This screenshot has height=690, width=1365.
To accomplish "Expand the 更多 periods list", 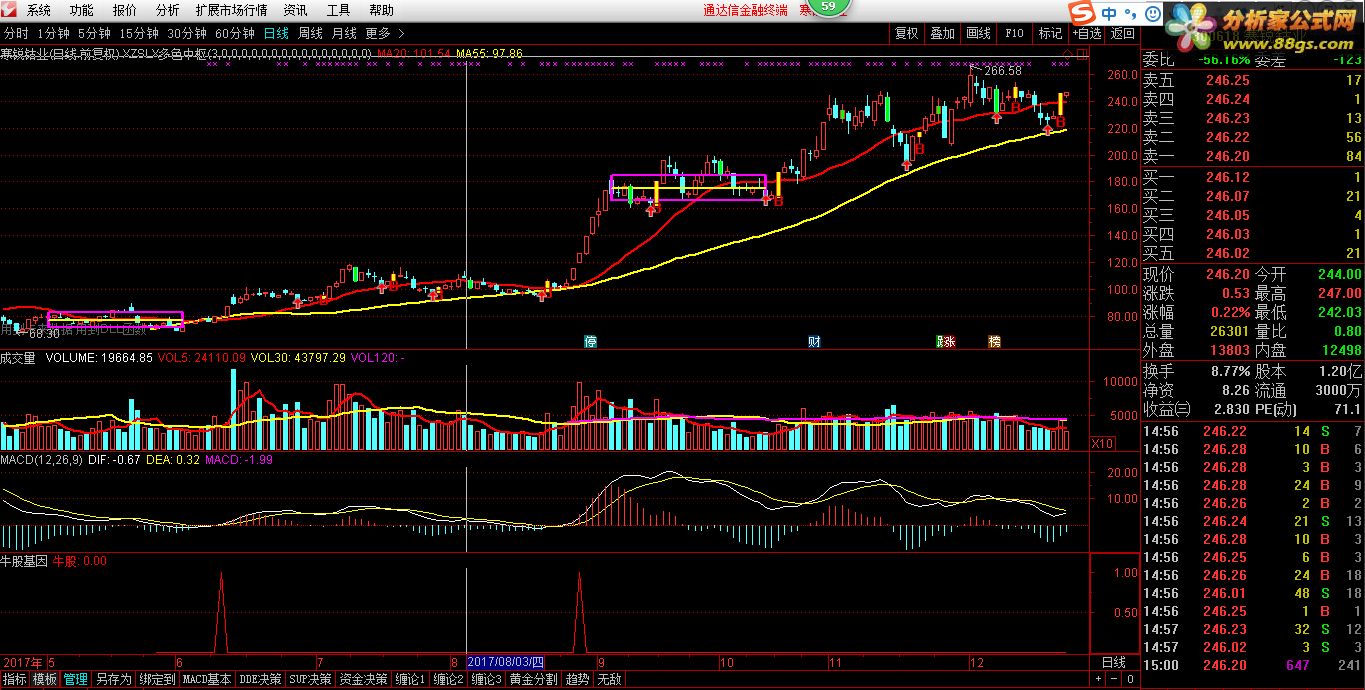I will tap(385, 33).
